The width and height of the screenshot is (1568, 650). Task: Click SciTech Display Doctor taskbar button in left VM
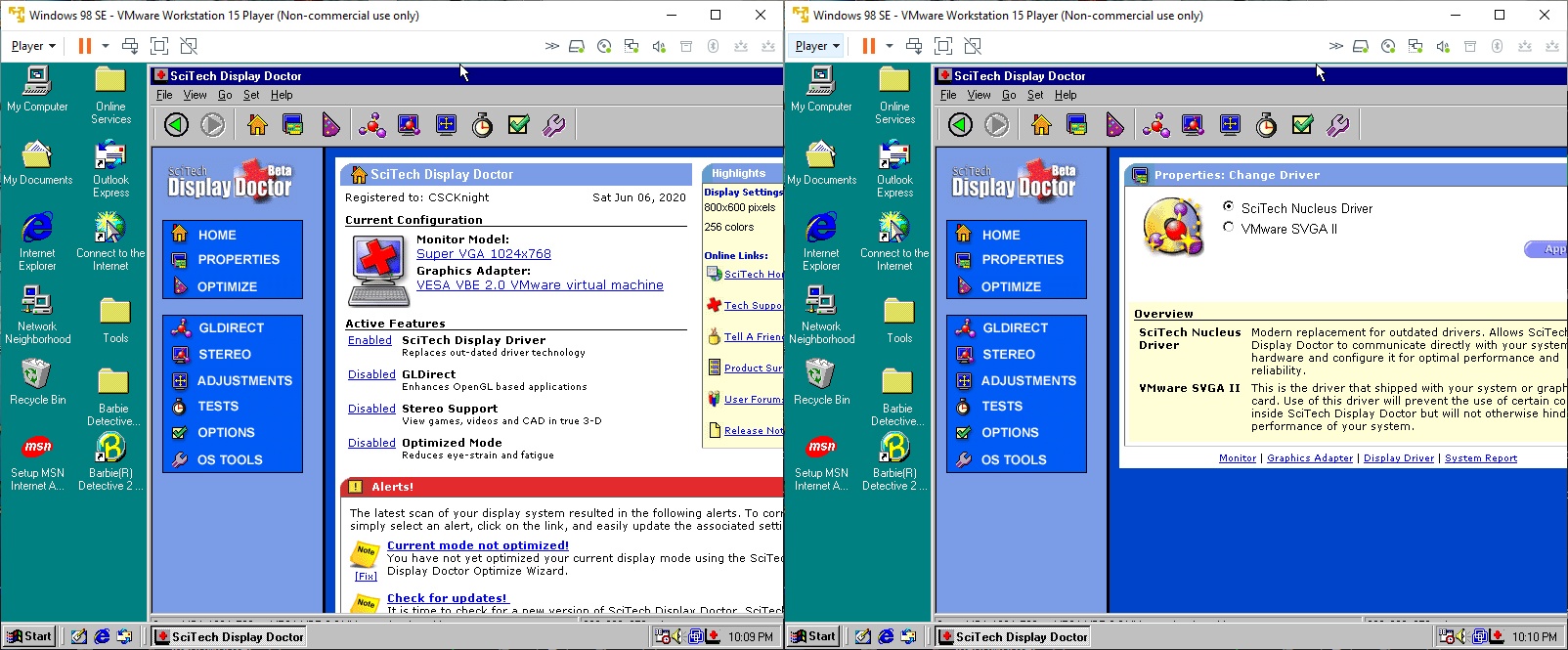pos(230,636)
